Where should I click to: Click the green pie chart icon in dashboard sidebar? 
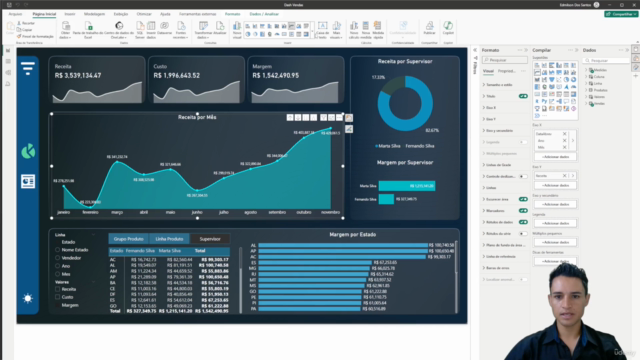[x=28, y=151]
